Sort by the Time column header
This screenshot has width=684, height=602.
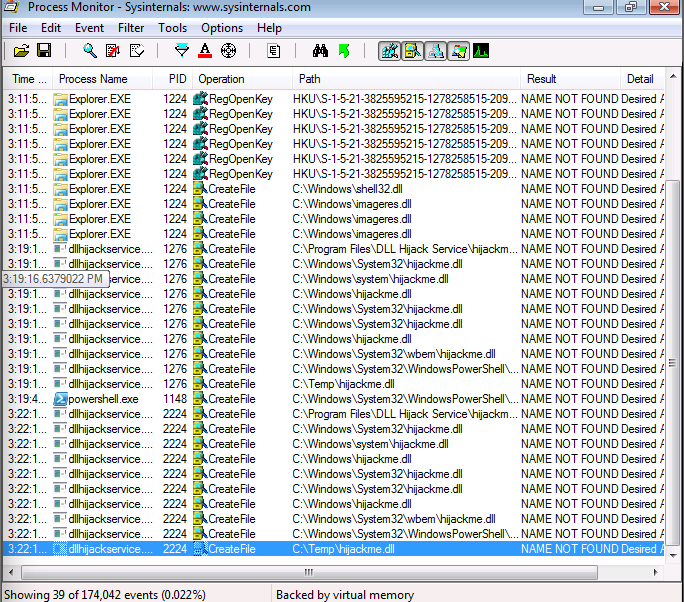(x=28, y=79)
